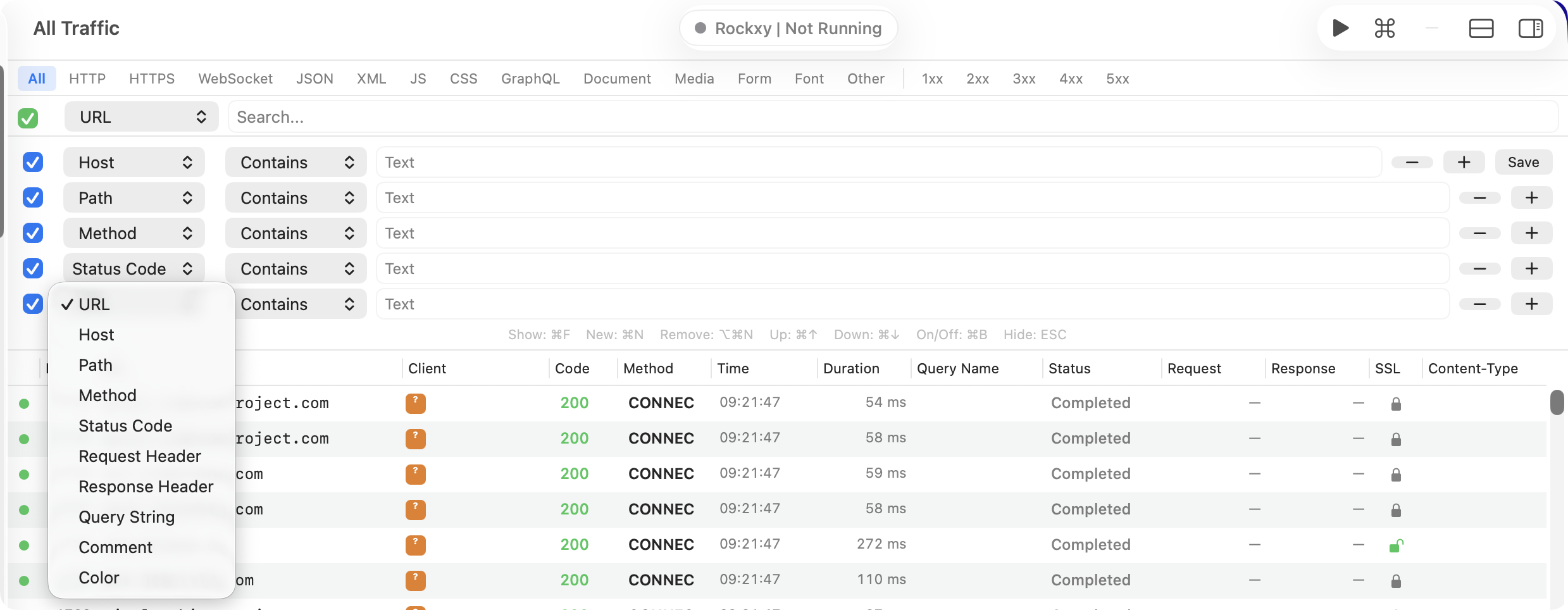Open the Host field selector dropdown

pyautogui.click(x=134, y=163)
